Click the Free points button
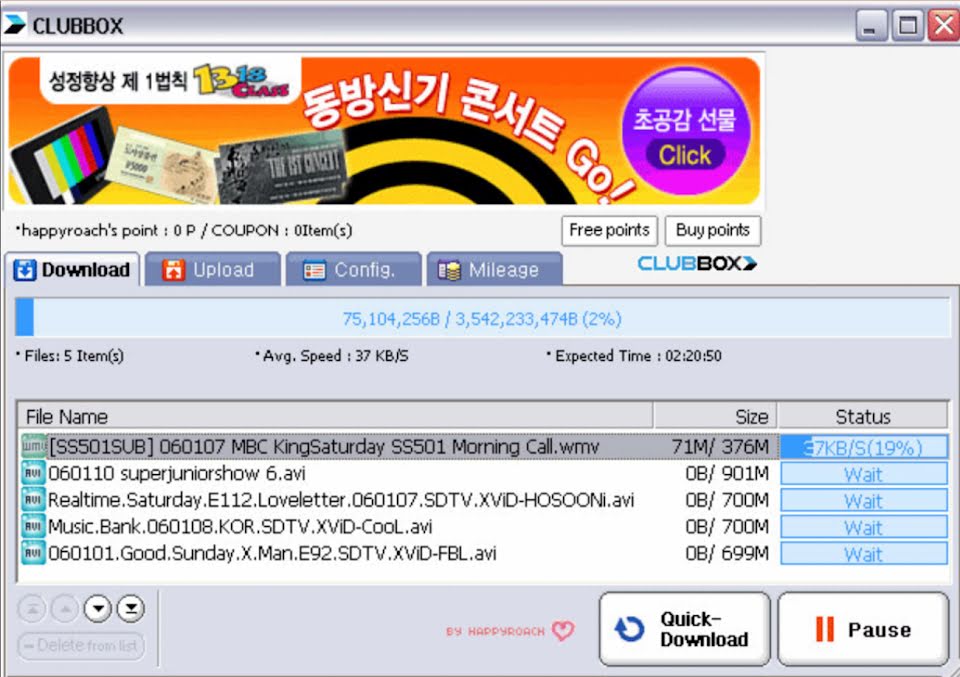This screenshot has height=677, width=960. 609,230
